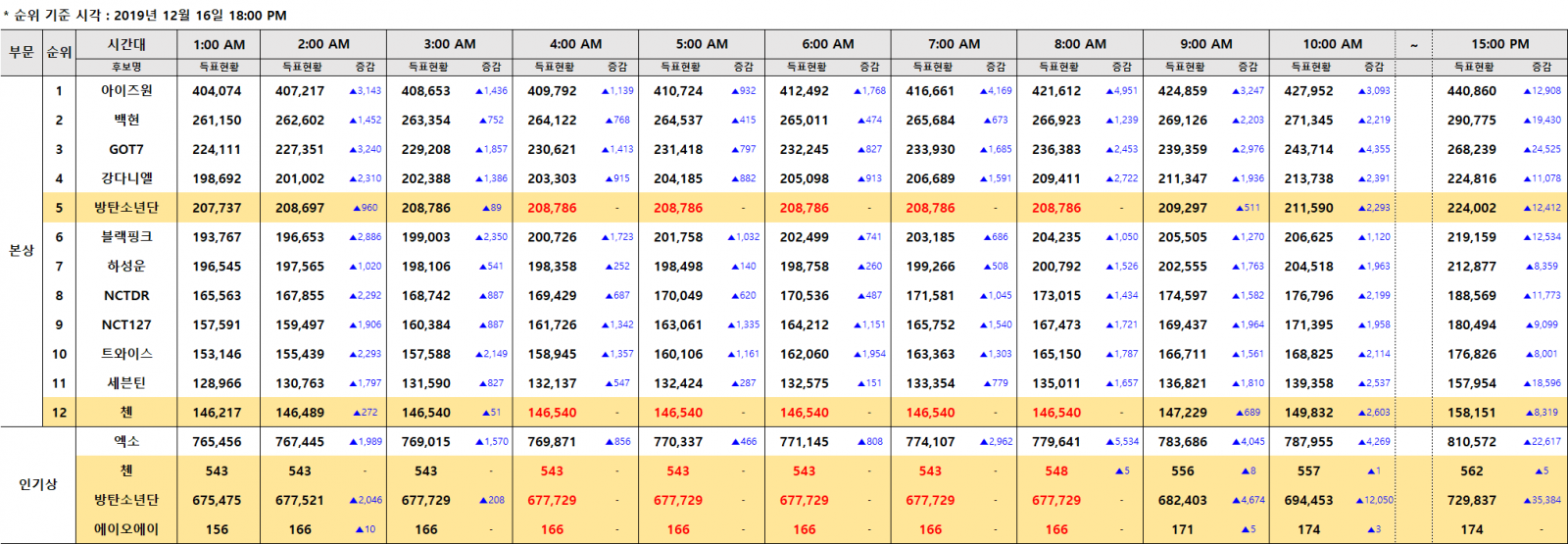Click the 부문 header cell
The width and height of the screenshot is (1568, 544).
(x=22, y=52)
